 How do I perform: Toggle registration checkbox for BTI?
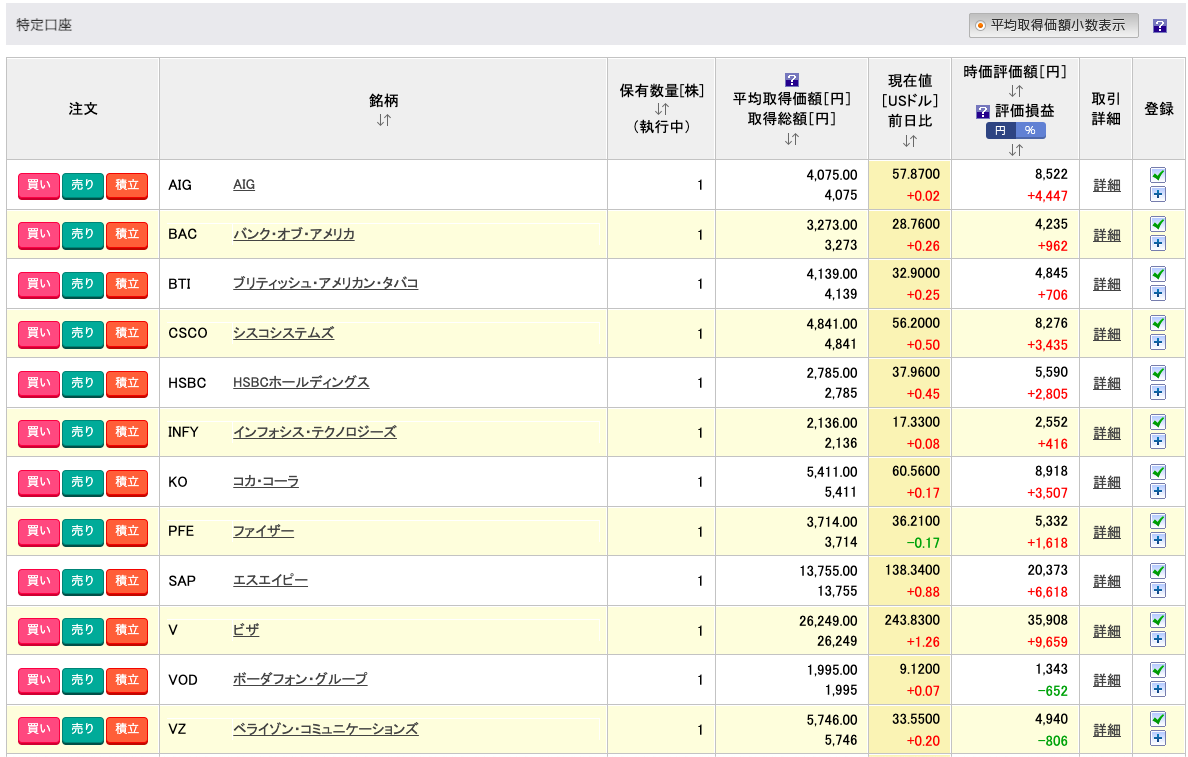tap(1158, 274)
